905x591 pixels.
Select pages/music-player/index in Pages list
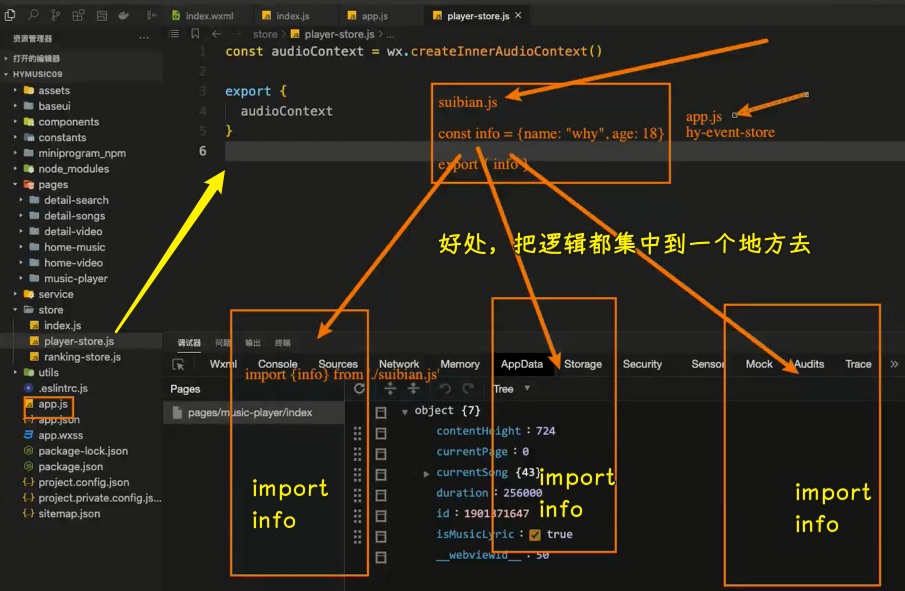click(254, 412)
